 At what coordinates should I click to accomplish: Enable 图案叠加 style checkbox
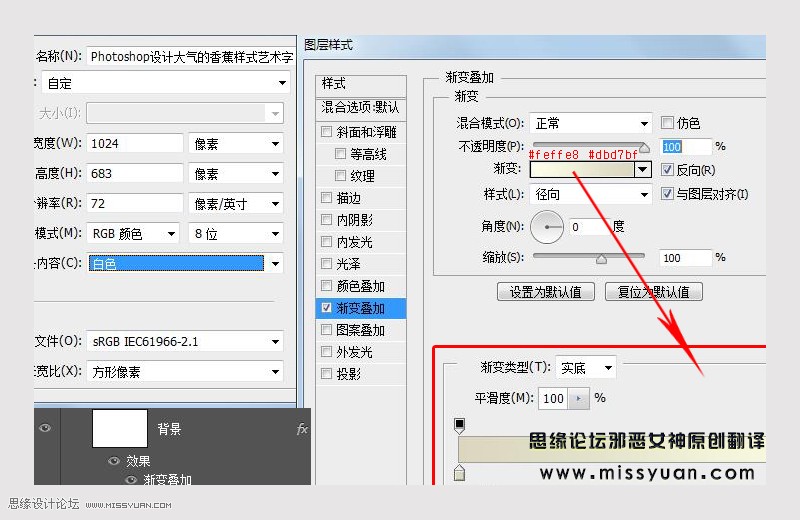[327, 330]
